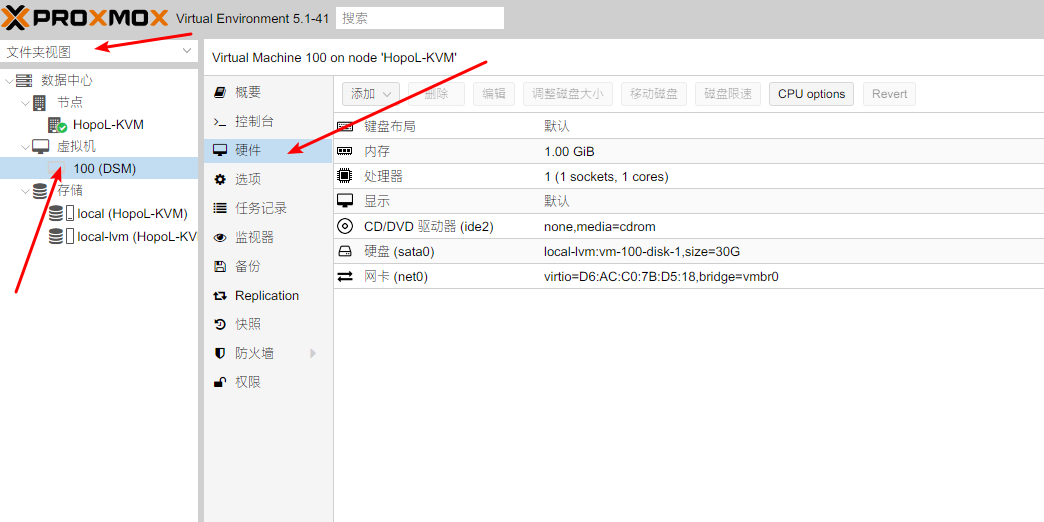Screen dimensions: 1044x522
Task: Collapse the 虚拟机 tree group arrow
Action: [25, 146]
